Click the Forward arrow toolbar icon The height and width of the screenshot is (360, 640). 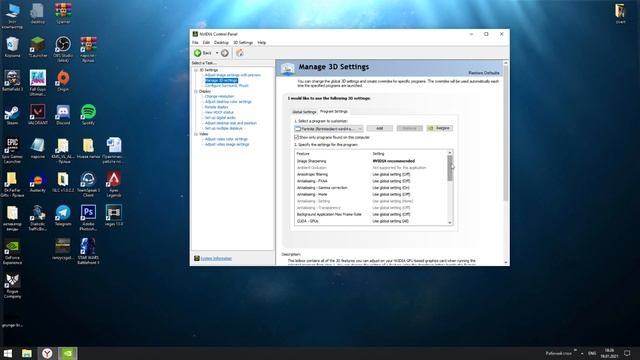pos(224,53)
